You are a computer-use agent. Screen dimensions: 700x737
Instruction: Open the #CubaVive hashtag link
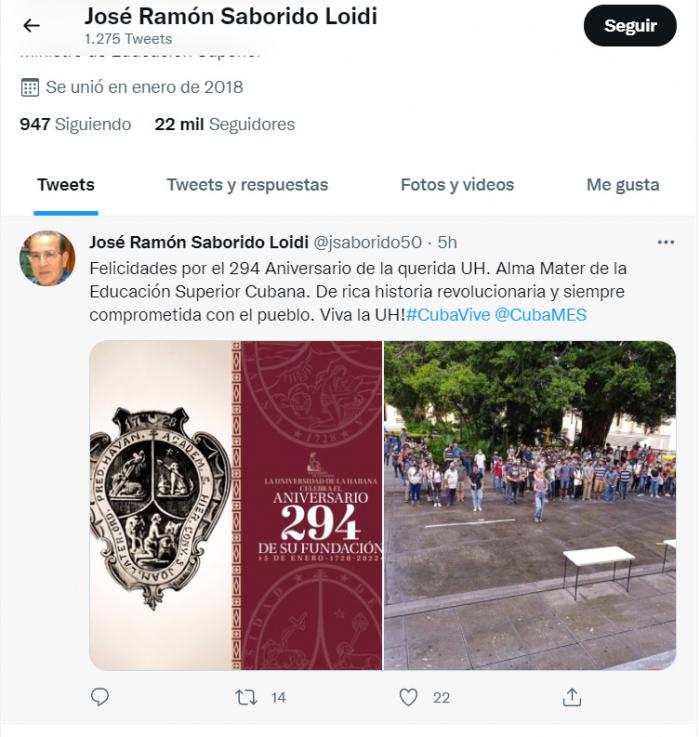(x=448, y=314)
